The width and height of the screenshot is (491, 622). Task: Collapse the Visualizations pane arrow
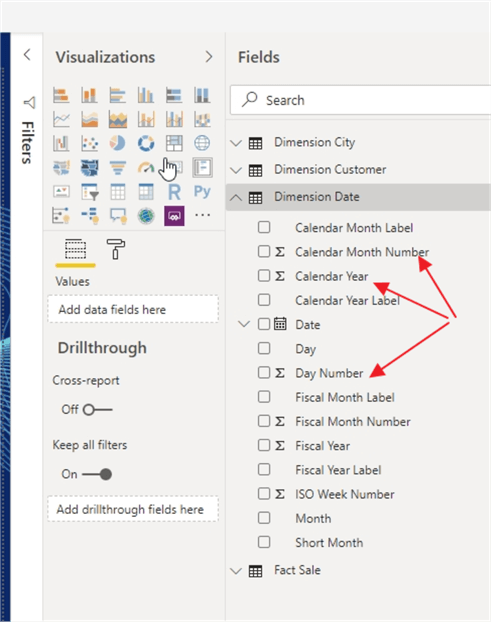pos(209,57)
